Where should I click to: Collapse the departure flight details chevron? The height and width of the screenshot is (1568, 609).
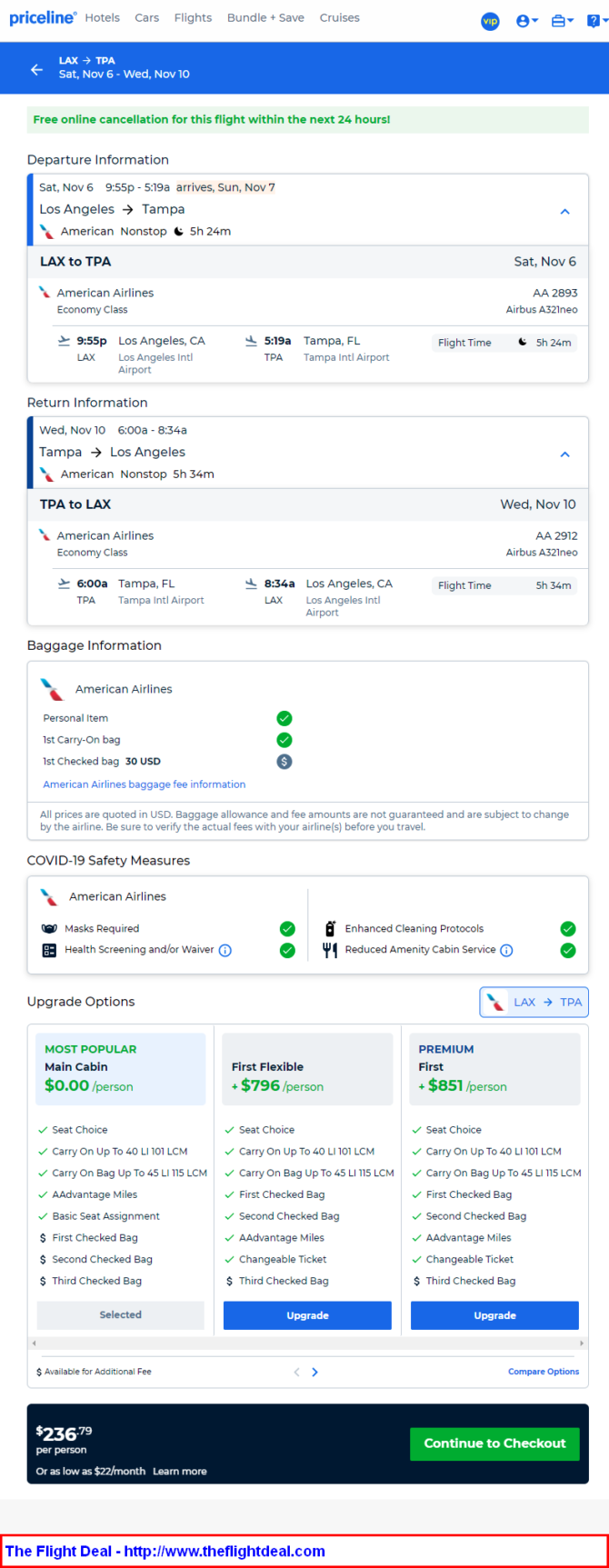[564, 212]
